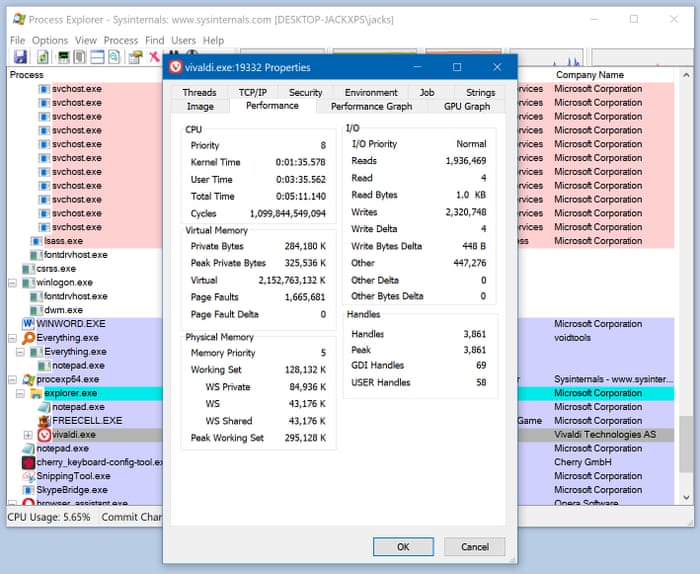The height and width of the screenshot is (574, 700).
Task: Click the scrollbar down arrow in process list
Action: [x=686, y=498]
